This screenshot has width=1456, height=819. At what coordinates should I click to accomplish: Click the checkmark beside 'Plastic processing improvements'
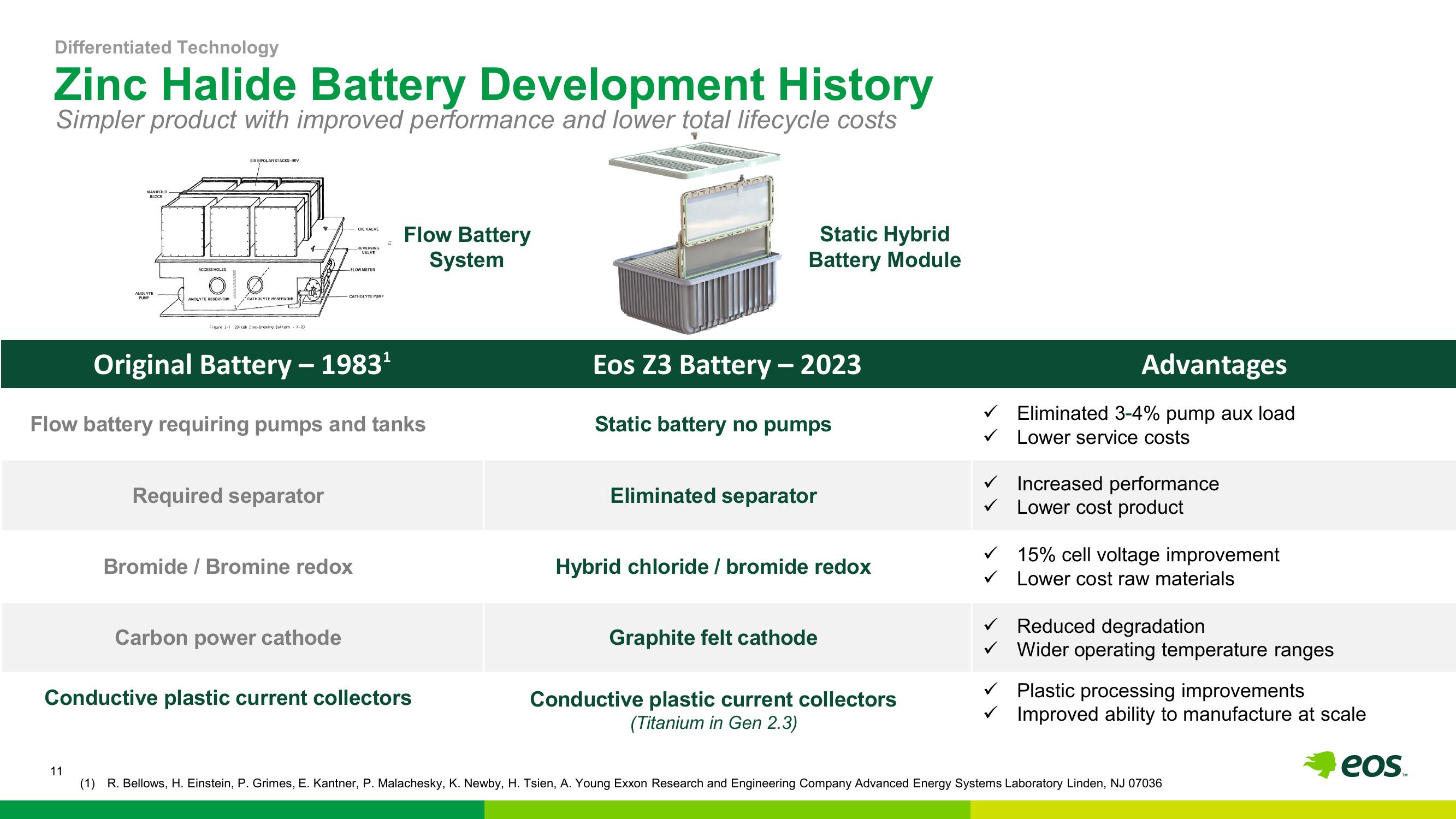click(x=990, y=689)
